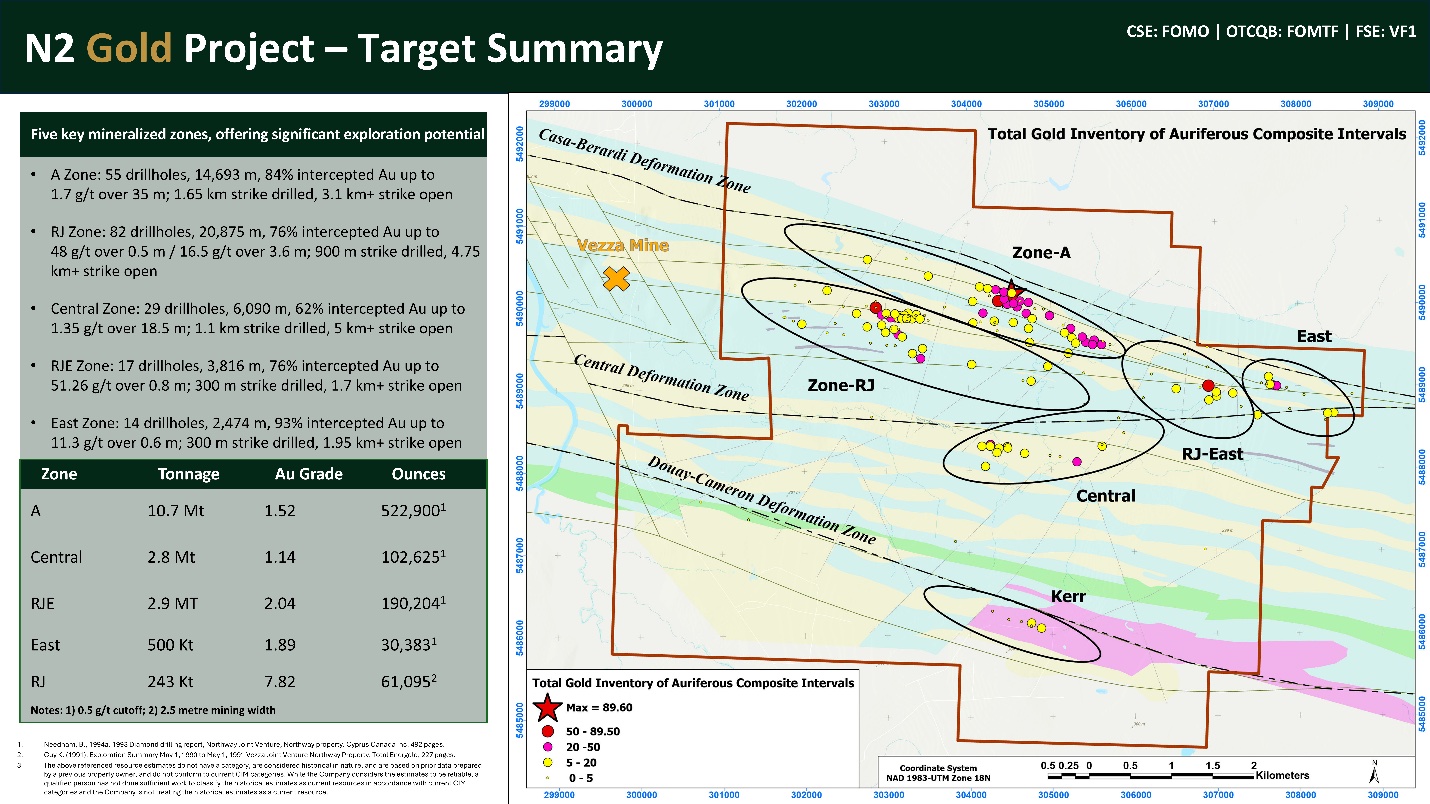Expand the Total Gold Inventory legend box
This screenshot has height=804, width=1430.
[x=695, y=682]
